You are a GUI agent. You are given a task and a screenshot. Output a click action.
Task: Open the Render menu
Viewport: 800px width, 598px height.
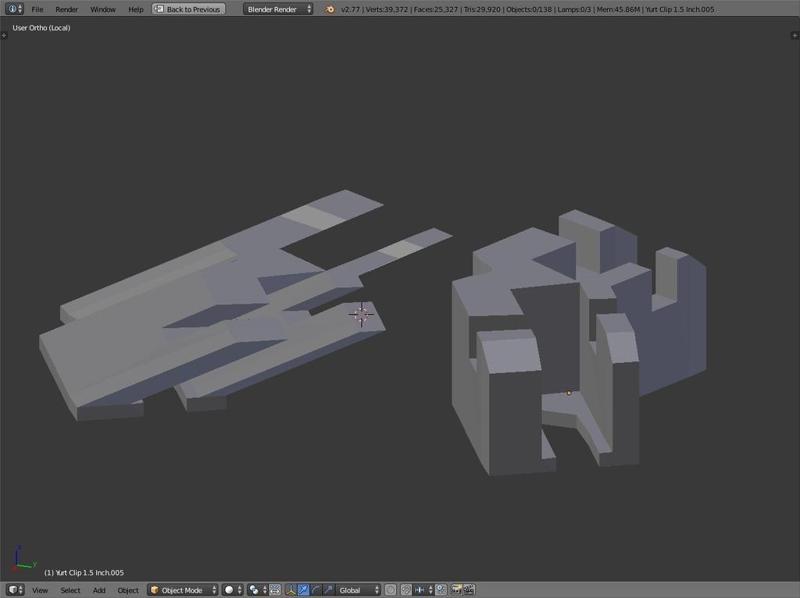66,9
